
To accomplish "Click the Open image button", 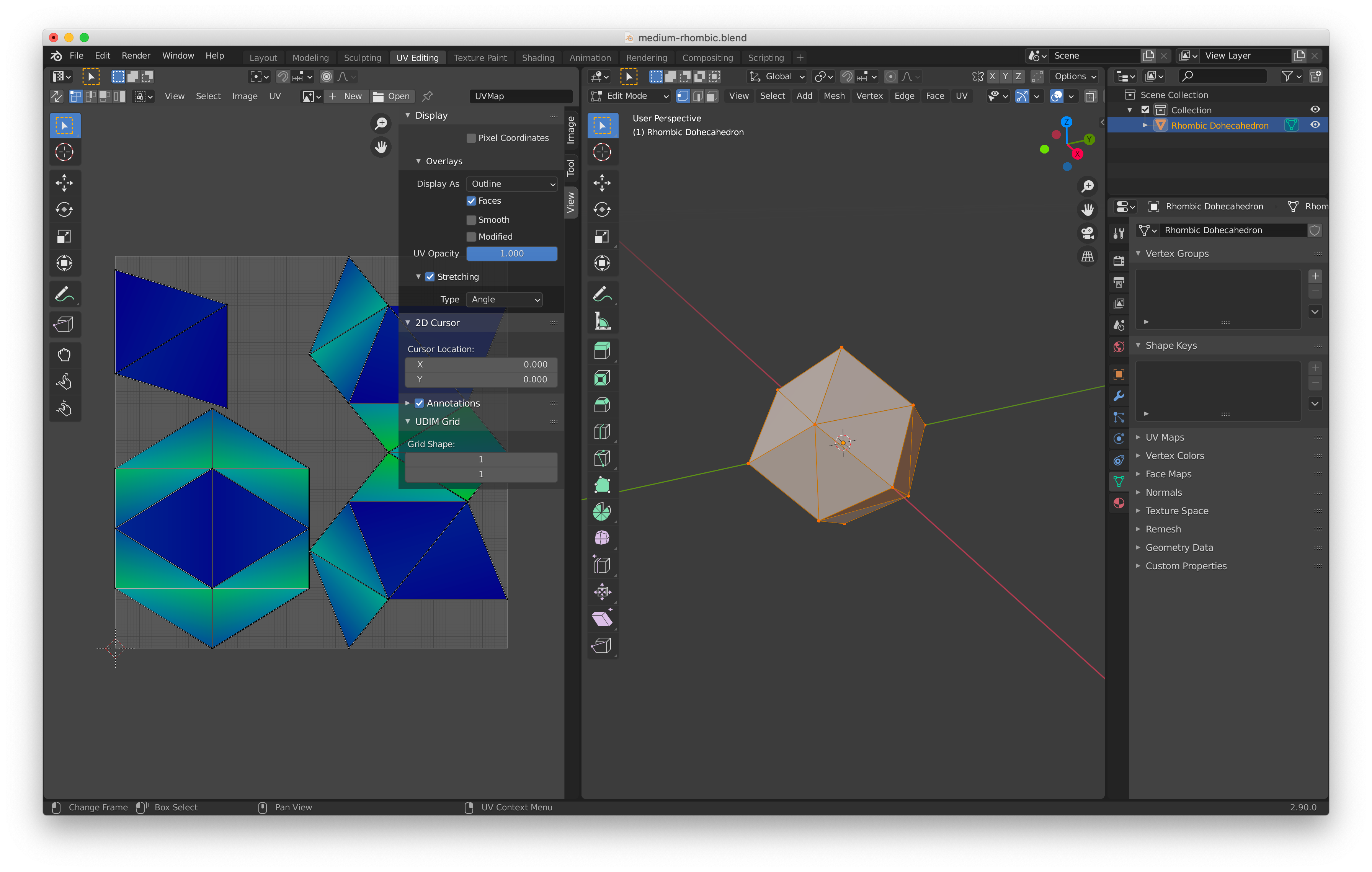I will click(x=392, y=96).
